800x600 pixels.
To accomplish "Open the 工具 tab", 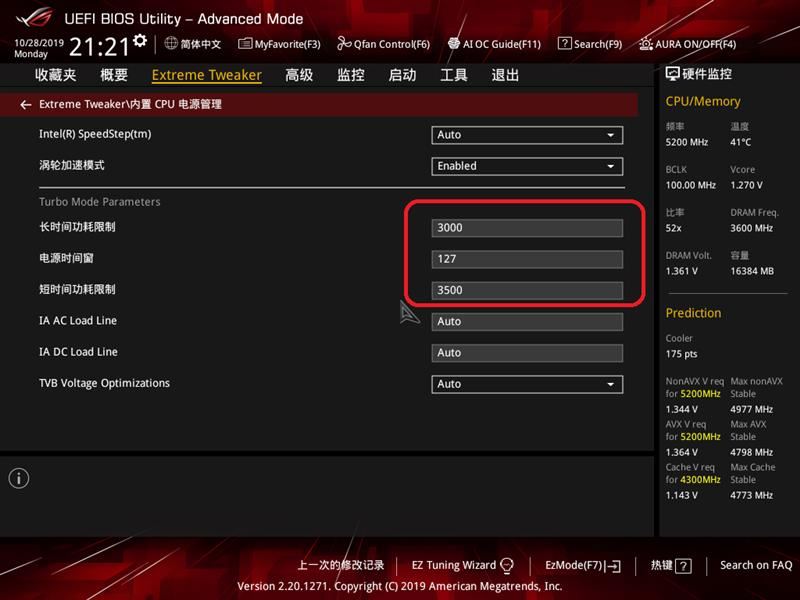I will (x=454, y=75).
